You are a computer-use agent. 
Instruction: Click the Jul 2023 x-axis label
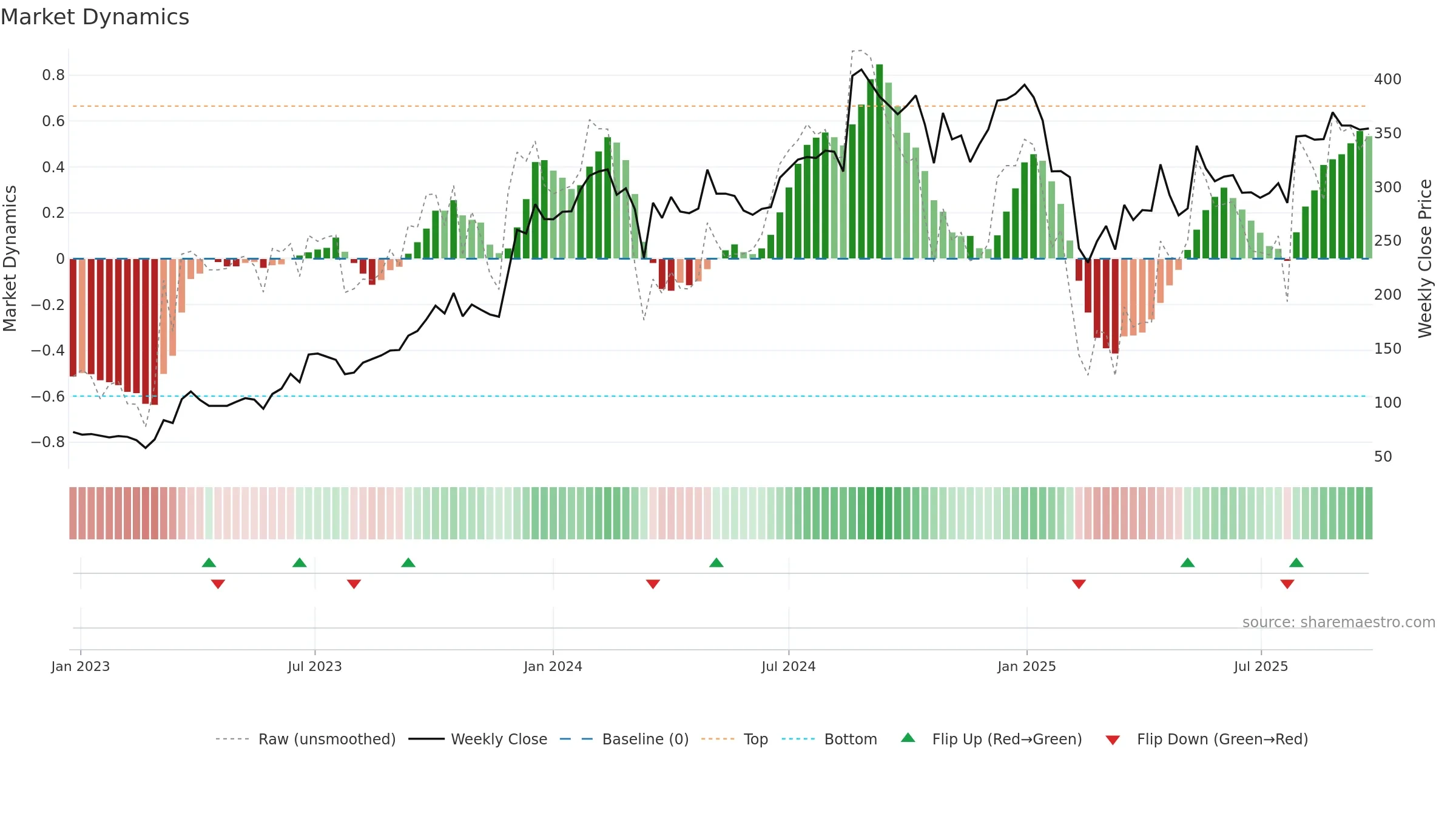[315, 666]
